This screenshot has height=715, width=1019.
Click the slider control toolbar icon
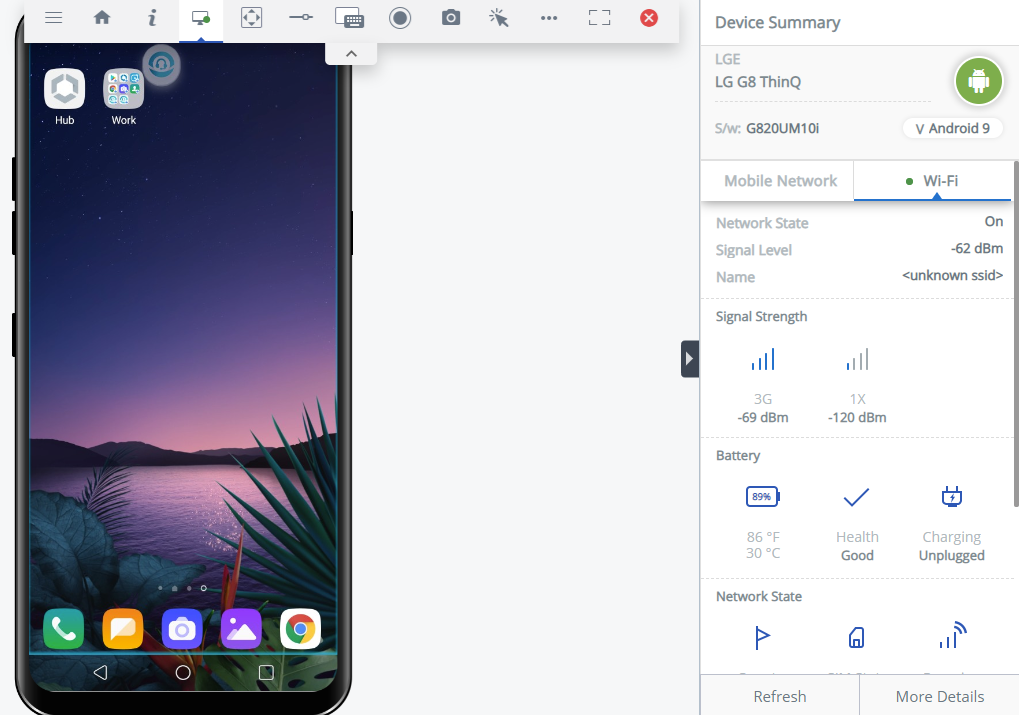[x=300, y=18]
